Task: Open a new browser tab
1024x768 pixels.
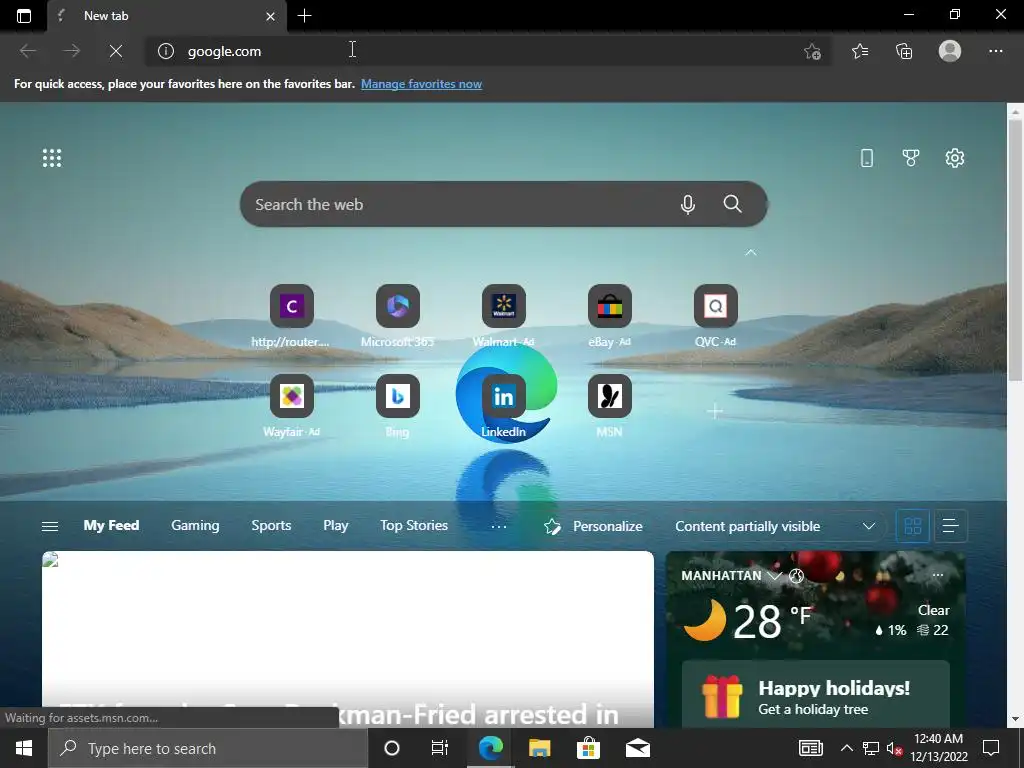Action: coord(304,16)
